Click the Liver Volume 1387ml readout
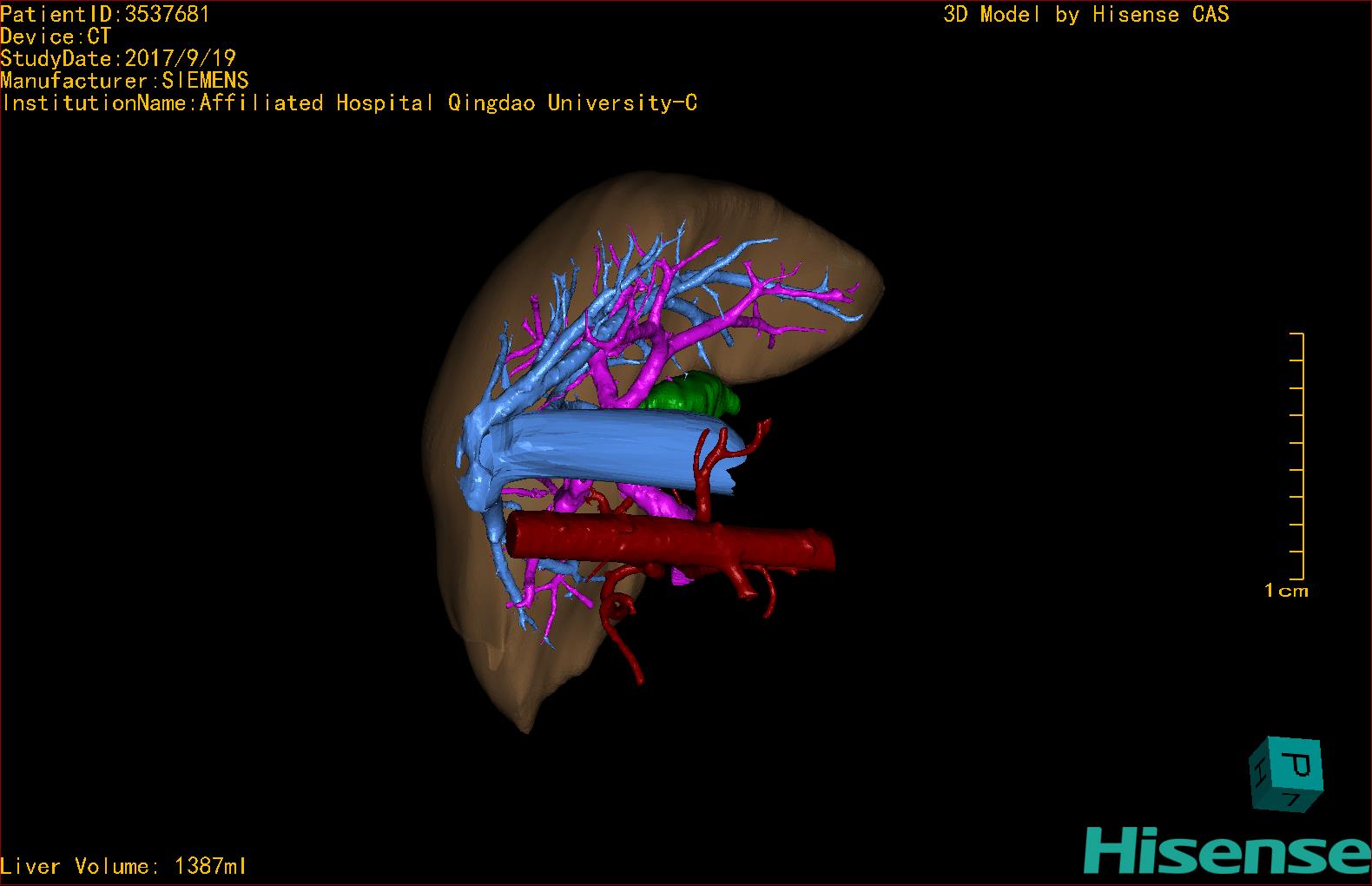The height and width of the screenshot is (886, 1372). [x=123, y=866]
